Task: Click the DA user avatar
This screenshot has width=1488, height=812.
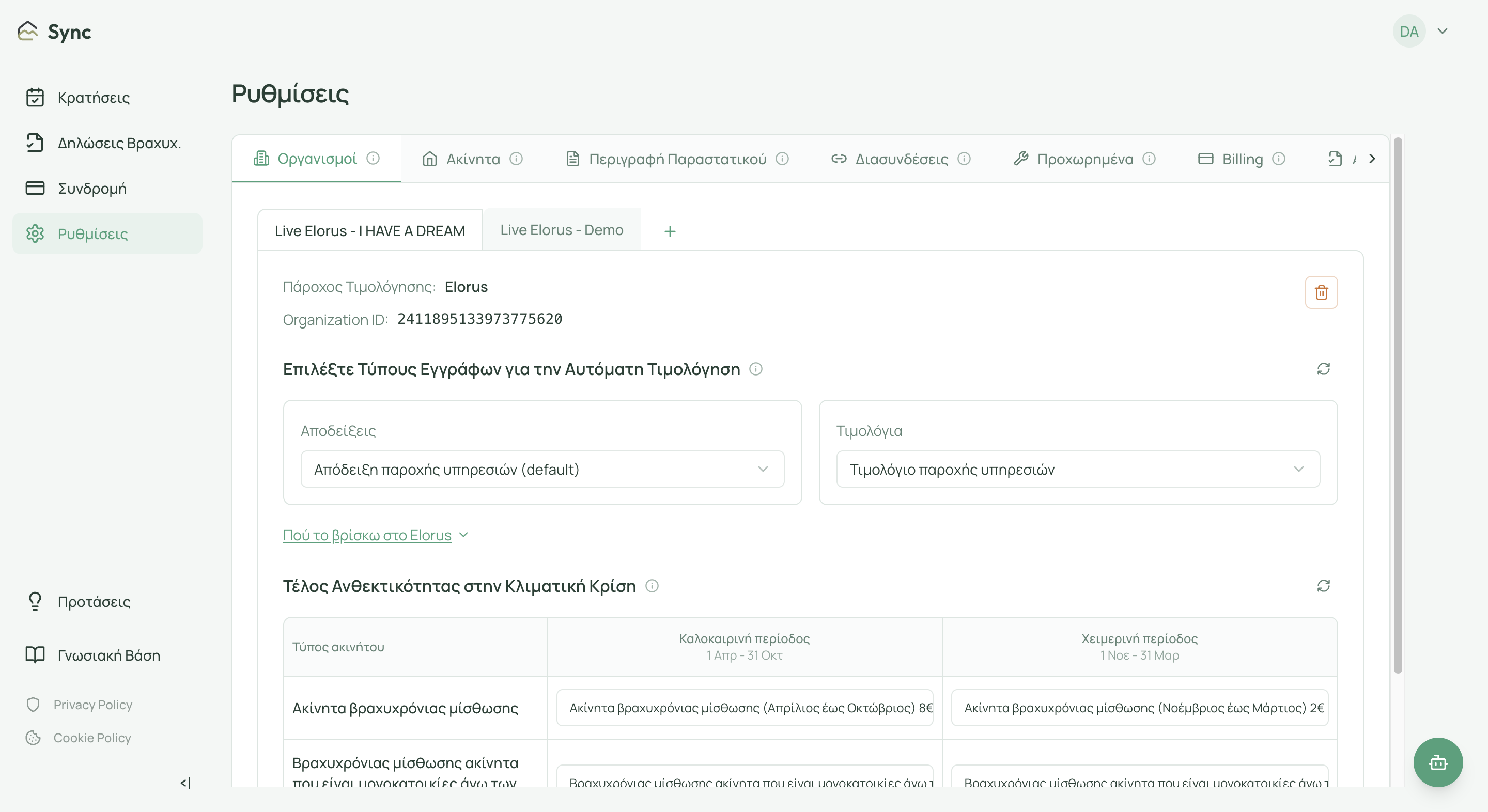Action: coord(1409,31)
